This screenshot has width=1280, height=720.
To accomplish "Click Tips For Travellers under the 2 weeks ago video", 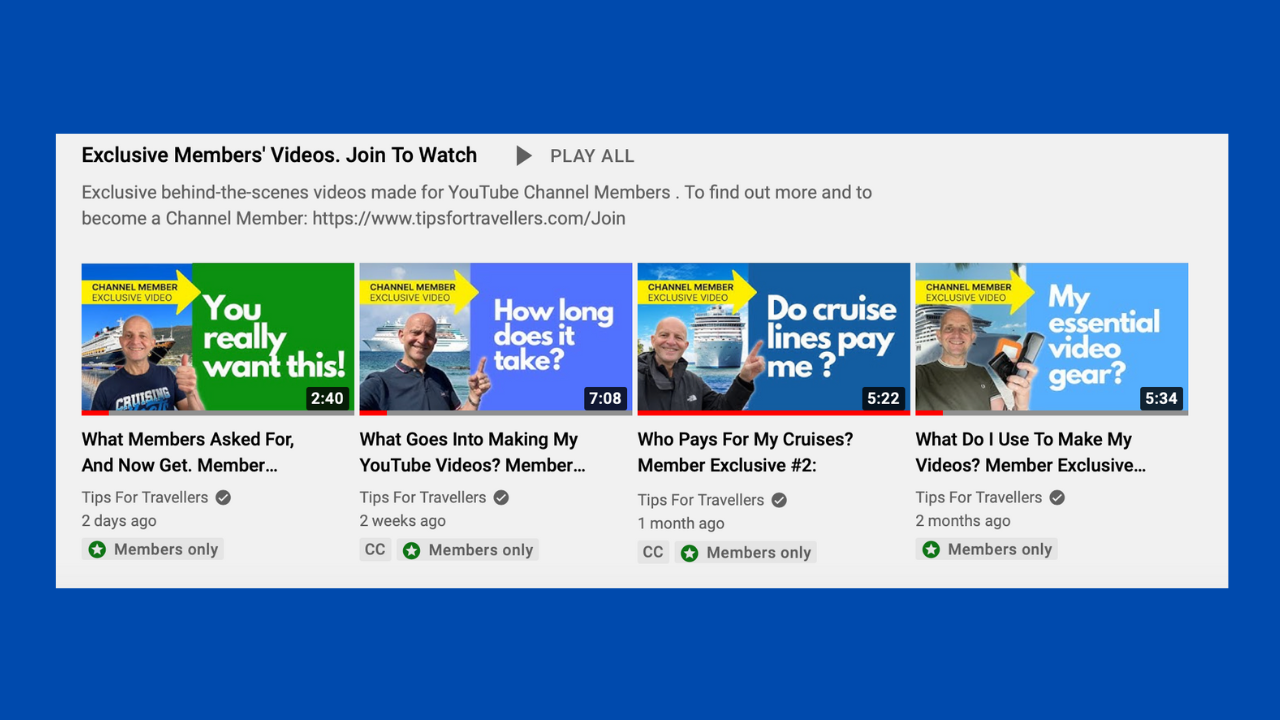I will point(423,497).
